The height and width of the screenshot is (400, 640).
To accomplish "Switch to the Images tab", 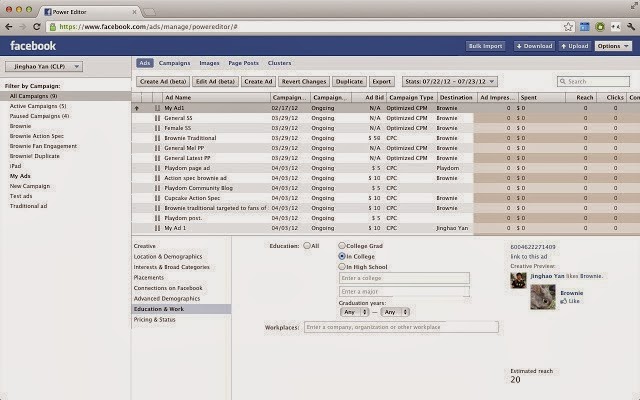I will pos(209,63).
